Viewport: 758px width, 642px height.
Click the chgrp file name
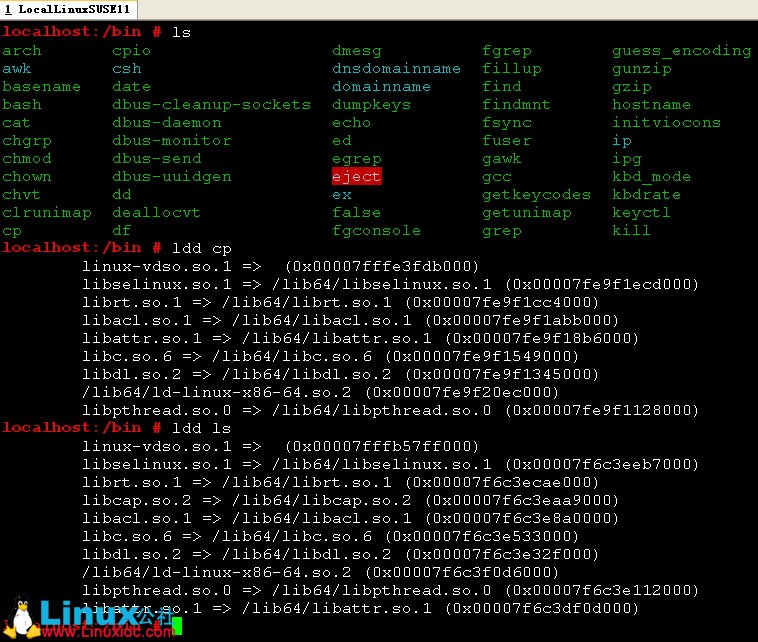[27, 141]
